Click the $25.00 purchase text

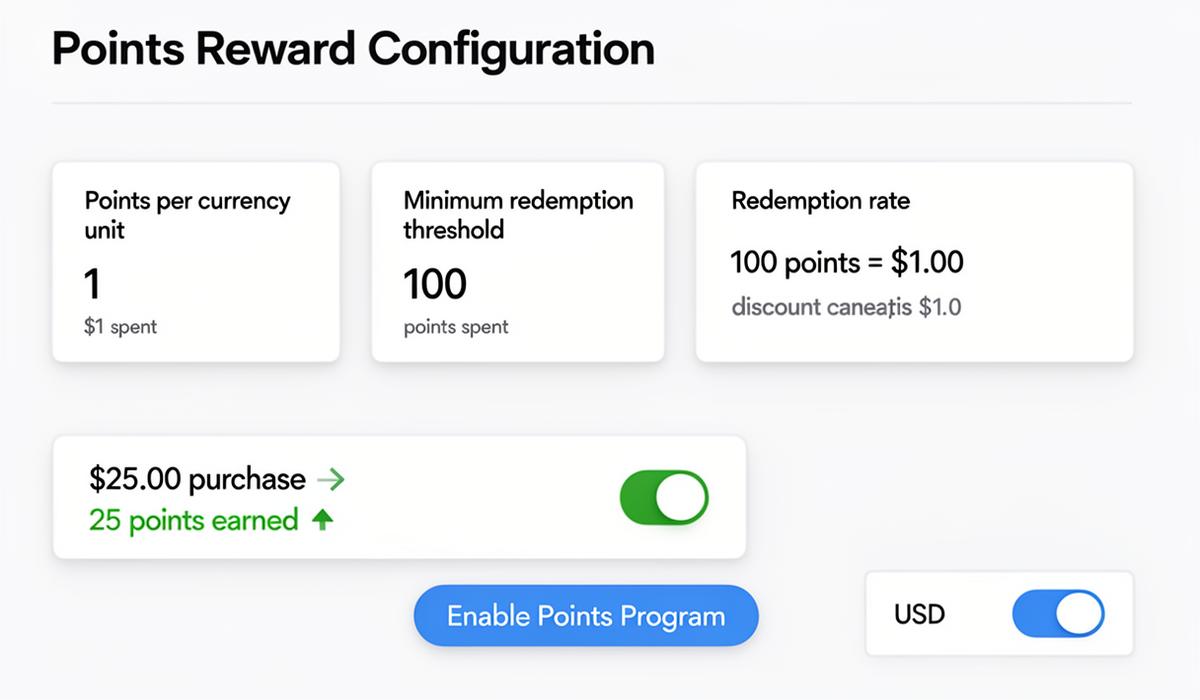(197, 479)
